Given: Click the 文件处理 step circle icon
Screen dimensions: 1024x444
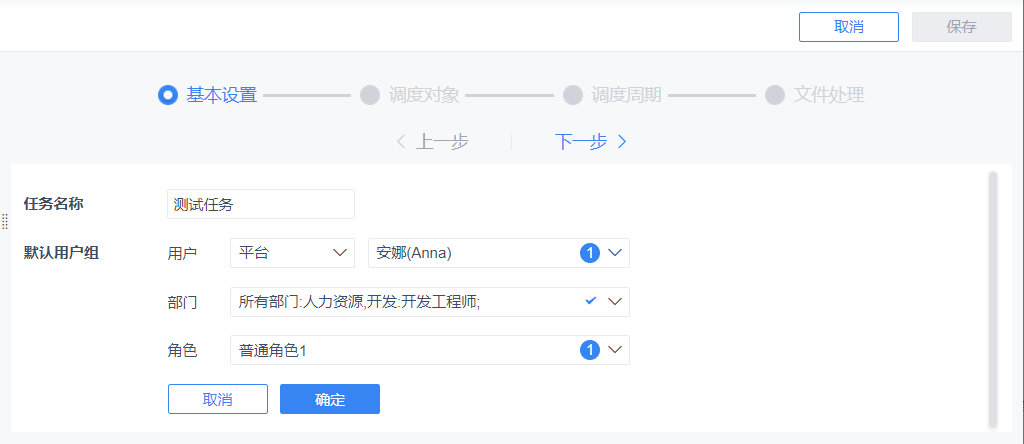Looking at the screenshot, I should pos(775,95).
